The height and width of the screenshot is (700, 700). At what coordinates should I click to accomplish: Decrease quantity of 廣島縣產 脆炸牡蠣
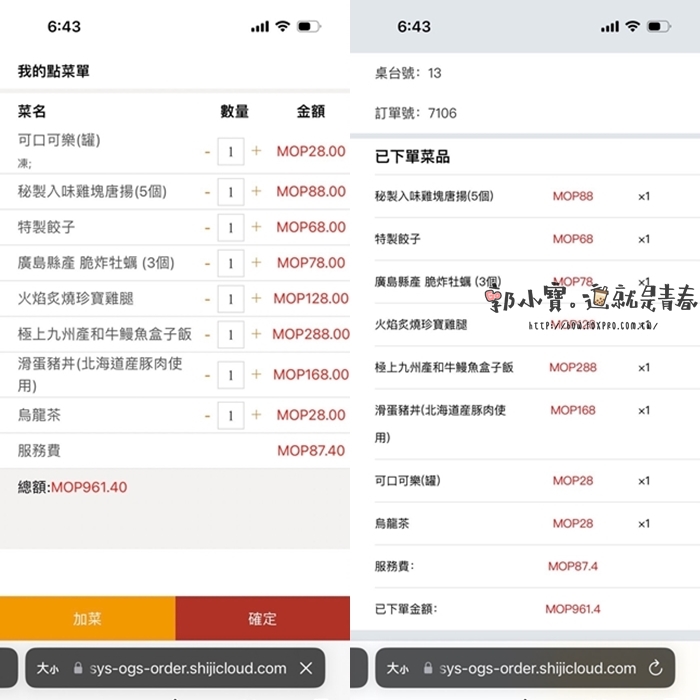[208, 263]
